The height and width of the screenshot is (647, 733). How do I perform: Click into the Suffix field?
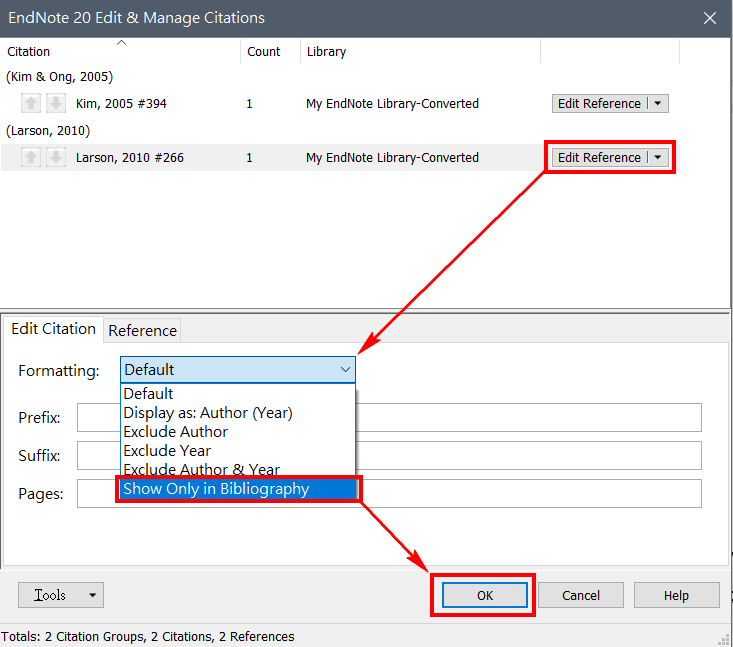(x=389, y=455)
